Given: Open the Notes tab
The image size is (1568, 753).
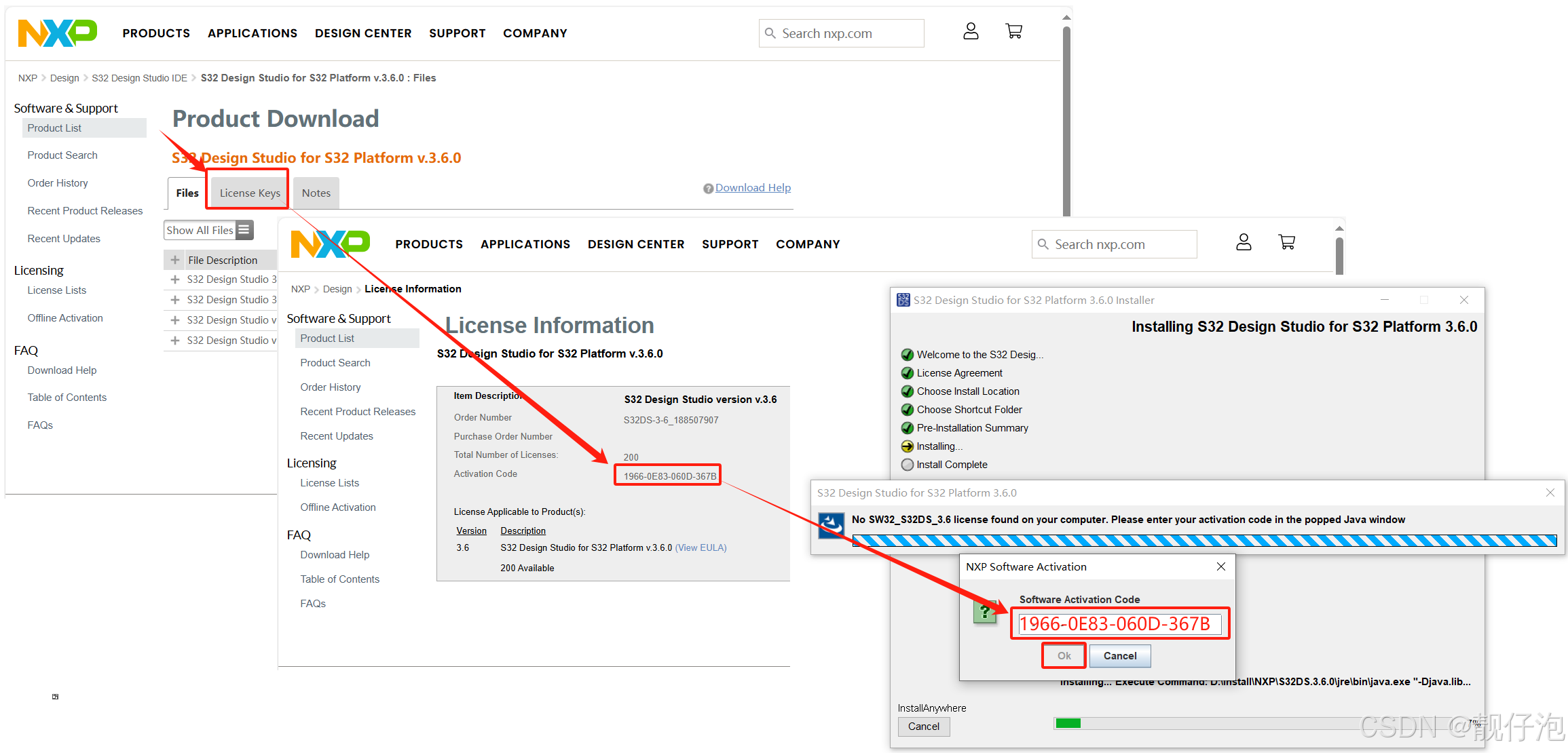Looking at the screenshot, I should [316, 193].
